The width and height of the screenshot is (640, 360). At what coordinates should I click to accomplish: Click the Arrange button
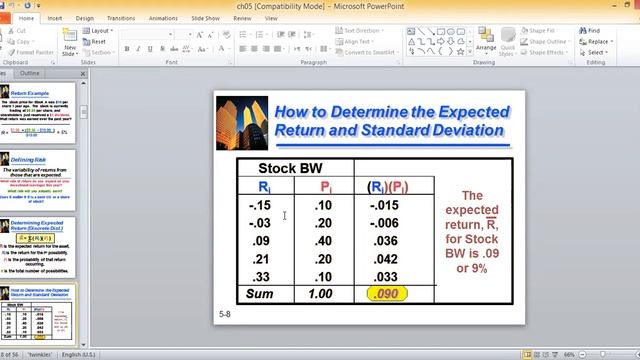[x=486, y=42]
